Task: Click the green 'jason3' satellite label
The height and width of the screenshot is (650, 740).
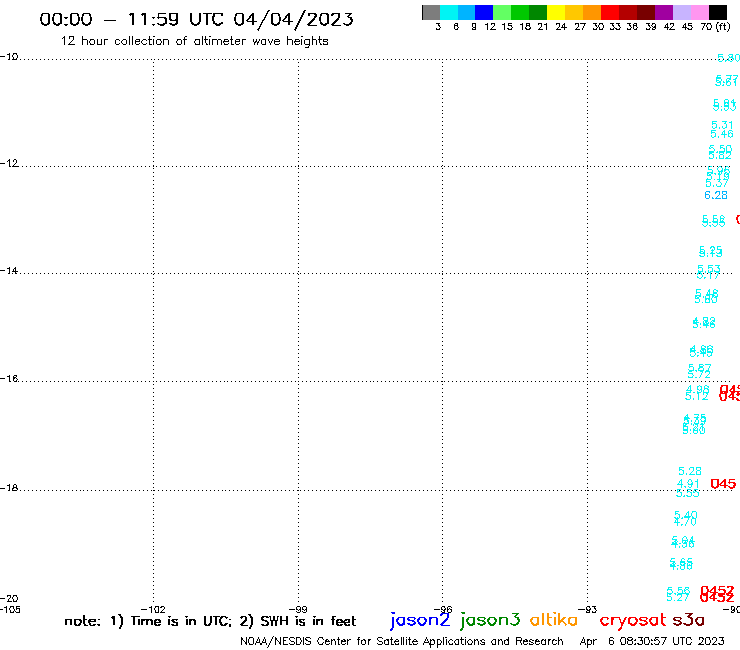Action: point(490,620)
